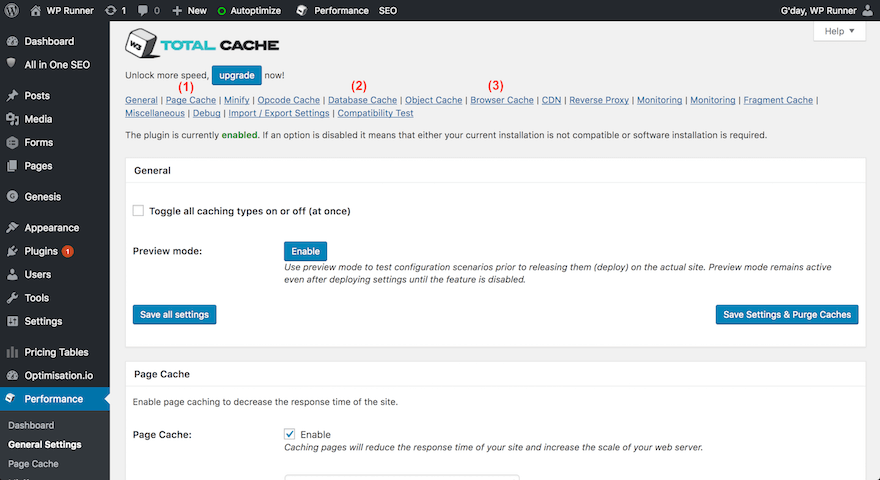Click the Tools wrench icon
The image size is (880, 480).
pyautogui.click(x=12, y=298)
